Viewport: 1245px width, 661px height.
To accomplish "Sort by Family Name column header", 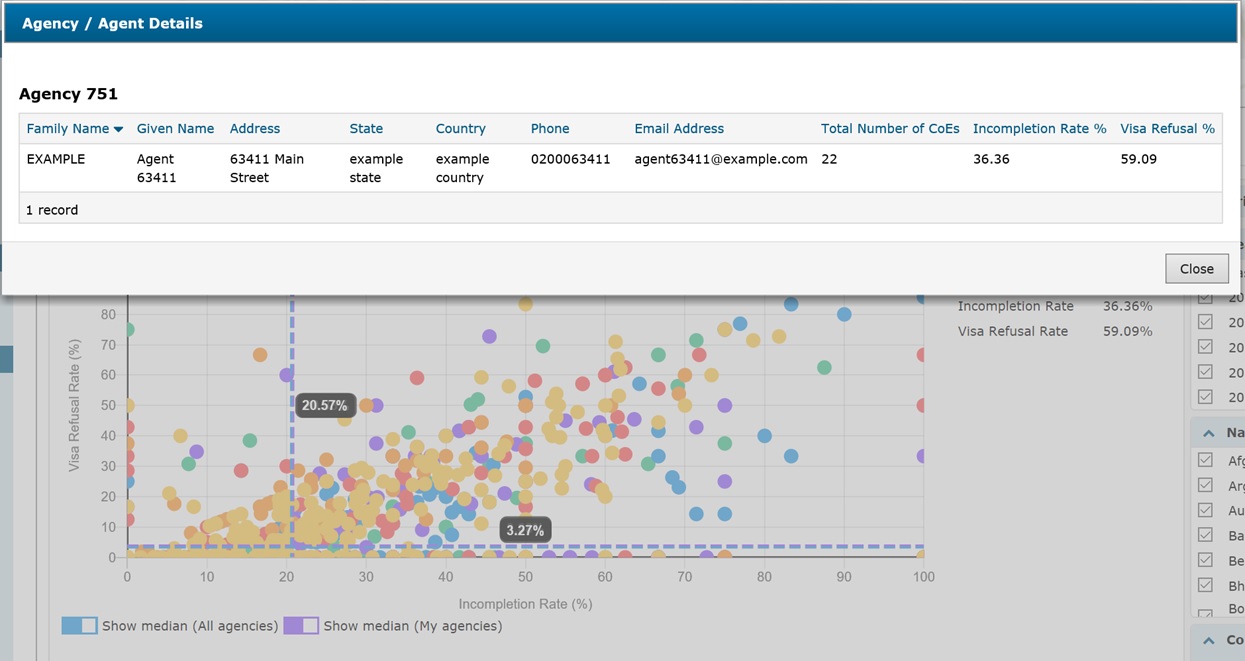I will 68,128.
